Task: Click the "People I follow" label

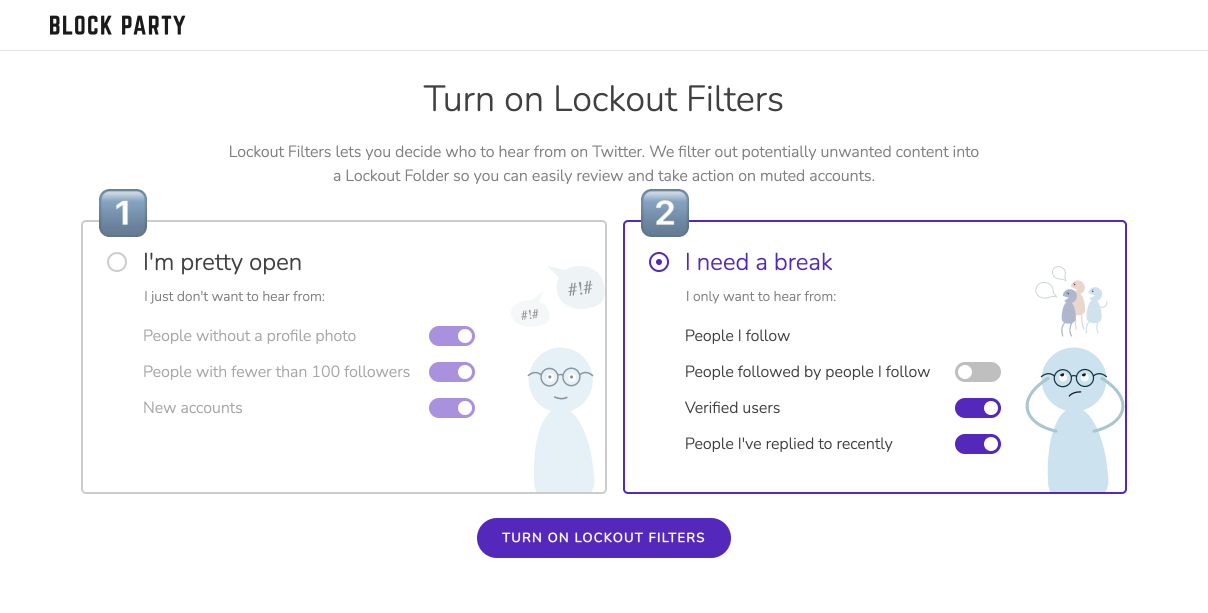Action: [x=738, y=336]
